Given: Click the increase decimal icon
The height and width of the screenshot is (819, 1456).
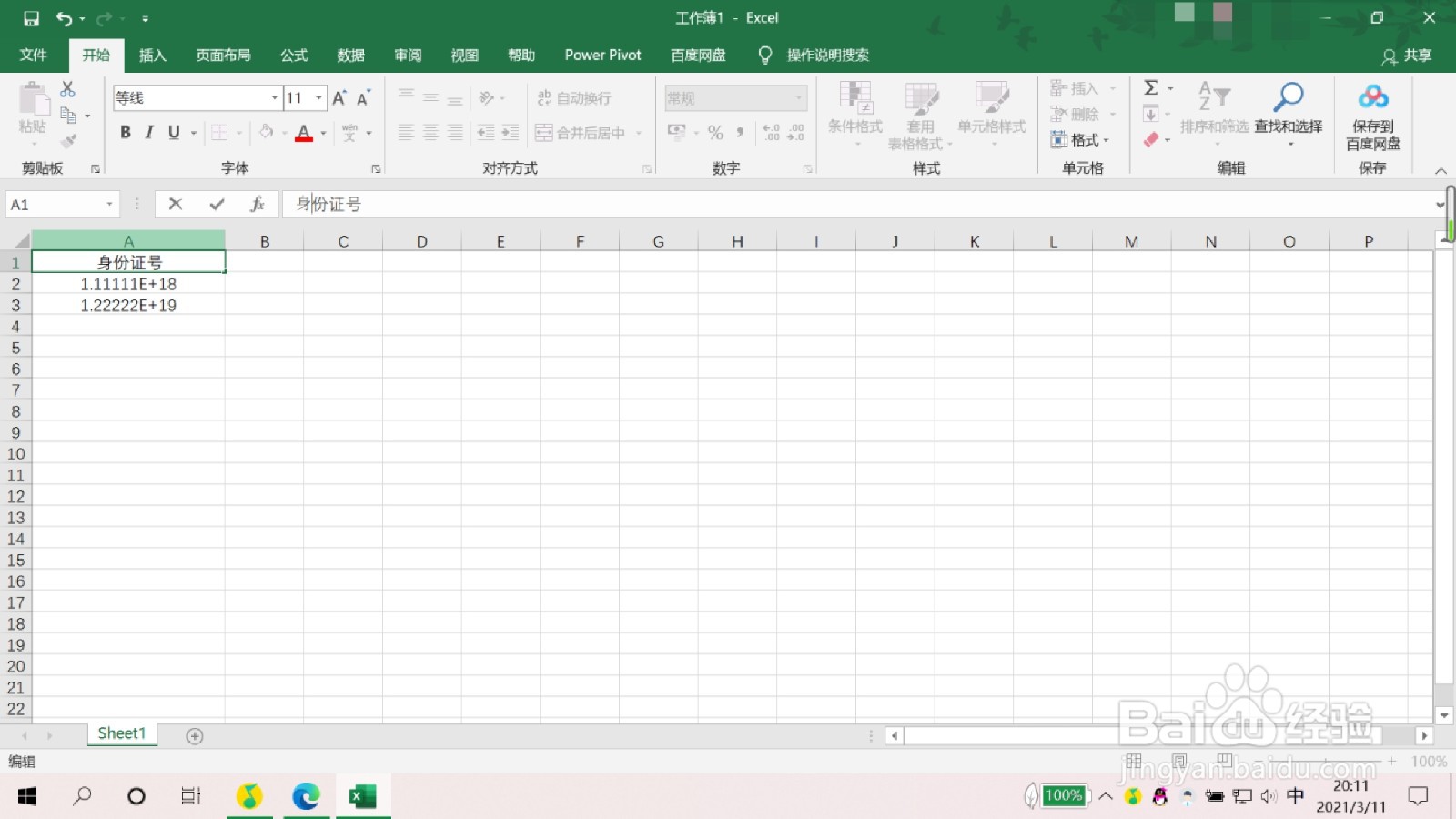Looking at the screenshot, I should point(772,133).
